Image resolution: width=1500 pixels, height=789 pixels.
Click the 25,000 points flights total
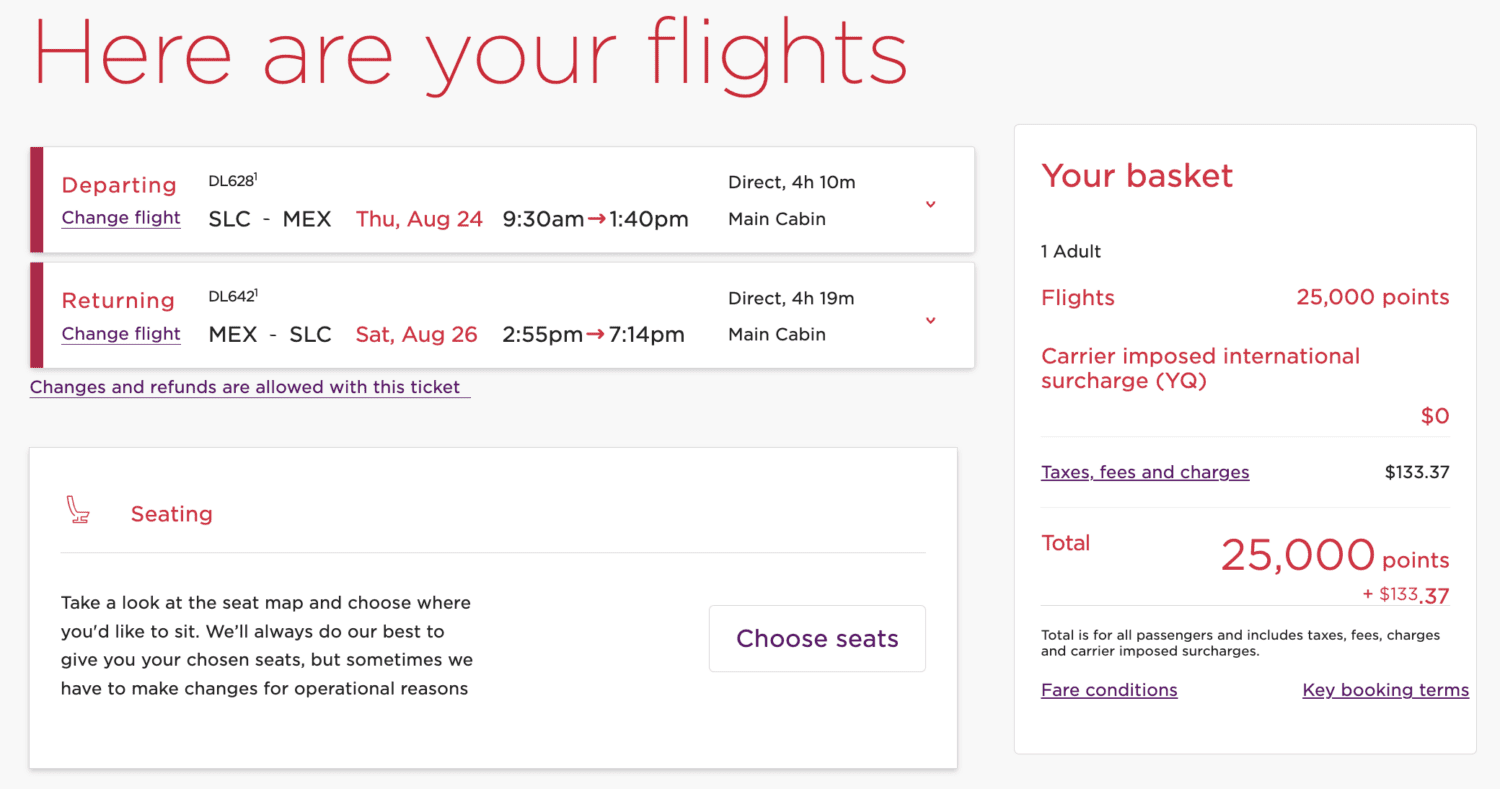(1371, 297)
